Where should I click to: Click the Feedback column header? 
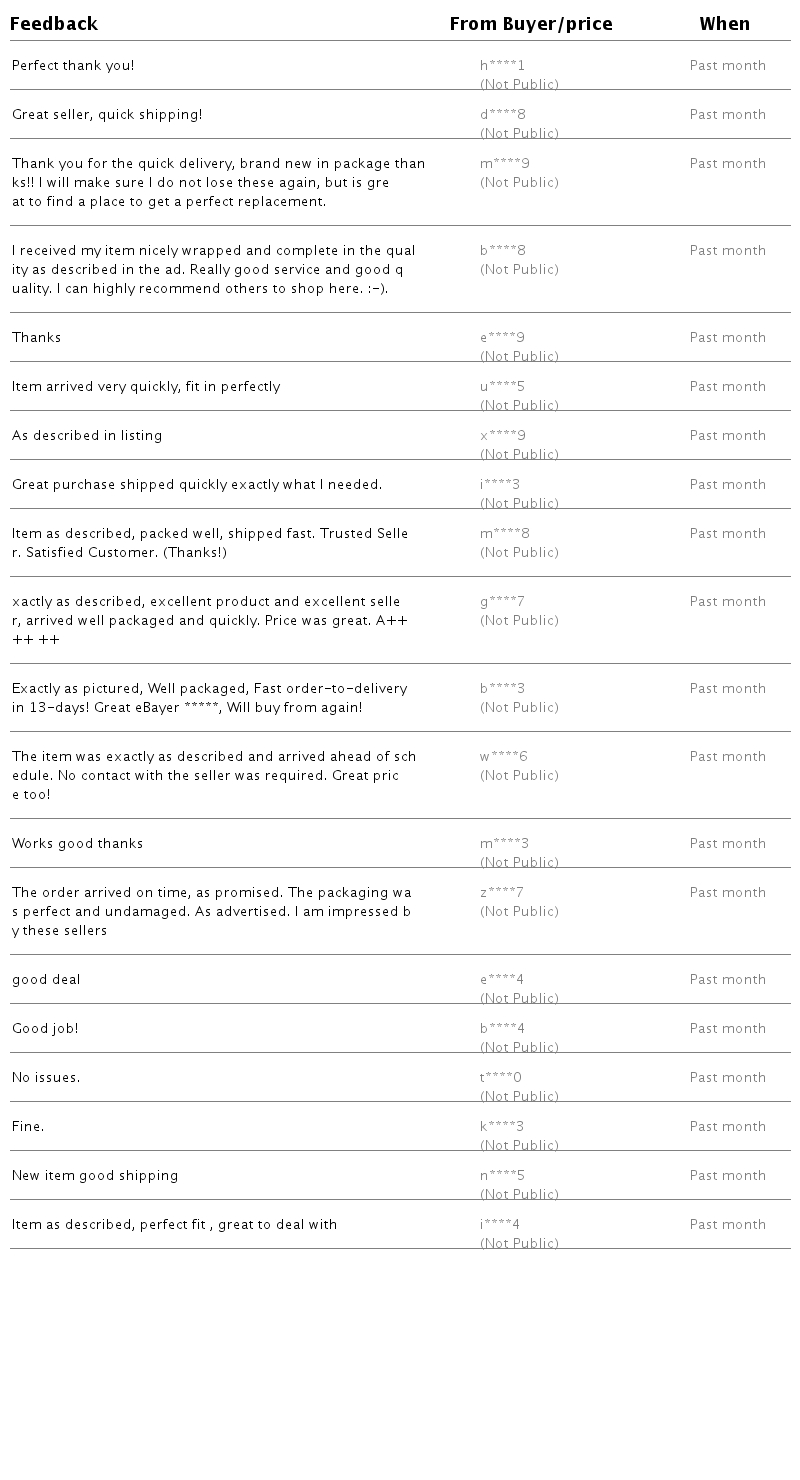(54, 24)
